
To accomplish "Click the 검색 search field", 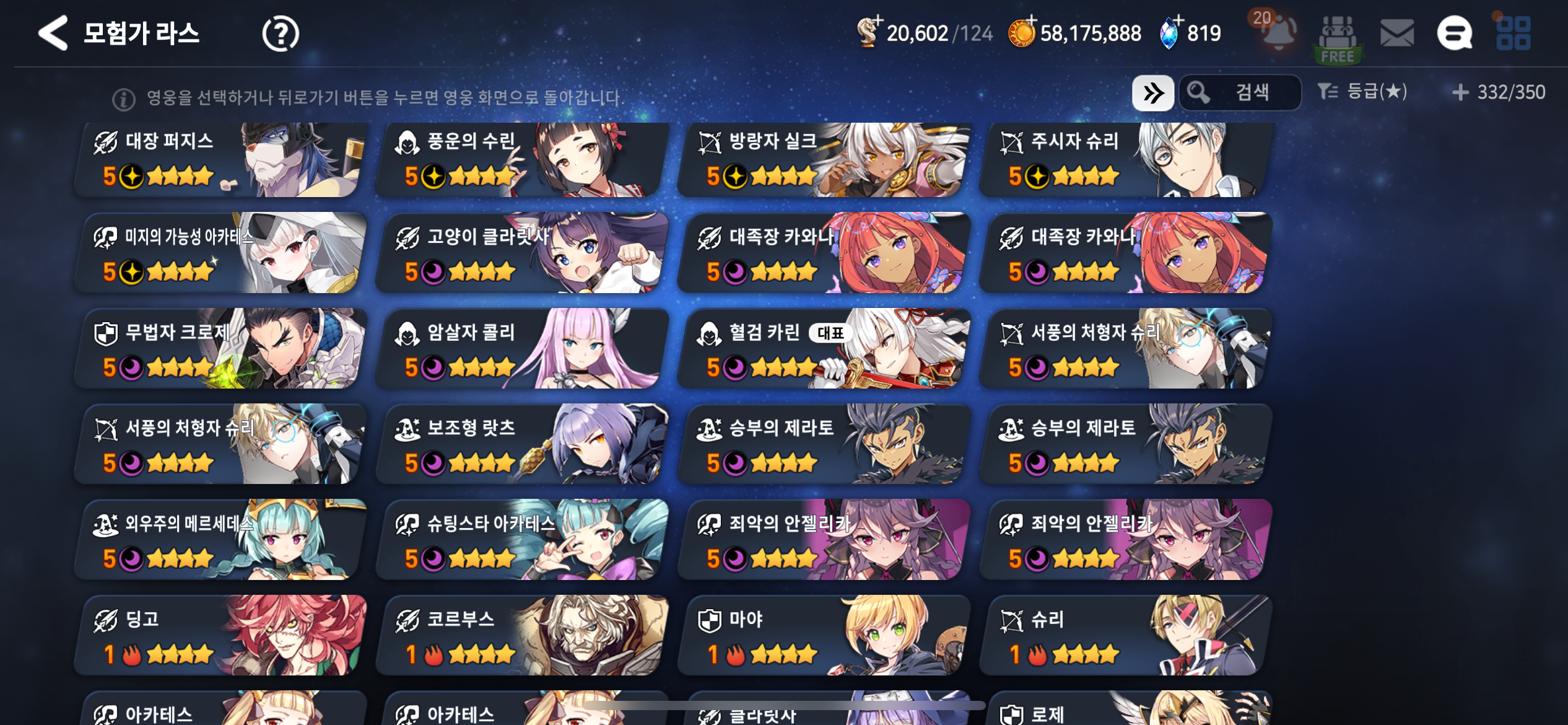I will [1240, 93].
